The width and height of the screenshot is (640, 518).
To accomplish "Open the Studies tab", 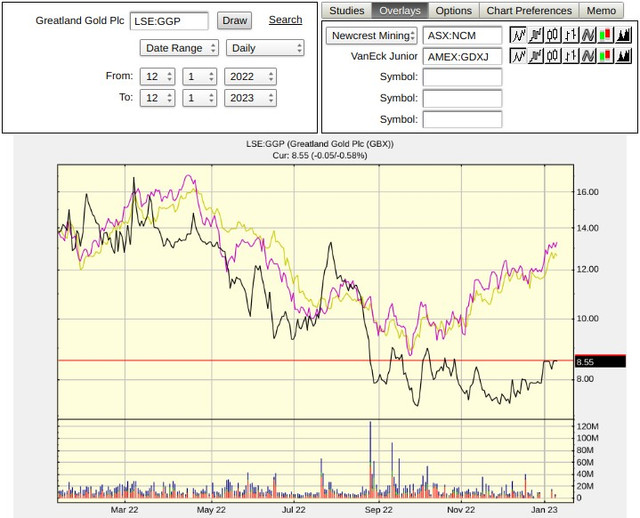I will pos(347,11).
